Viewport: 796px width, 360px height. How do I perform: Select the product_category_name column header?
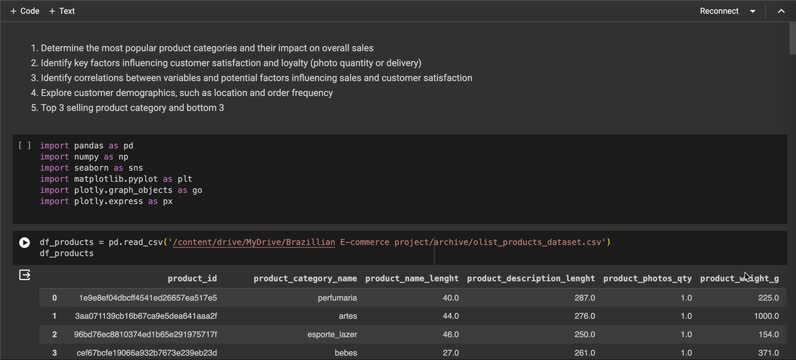click(x=305, y=278)
